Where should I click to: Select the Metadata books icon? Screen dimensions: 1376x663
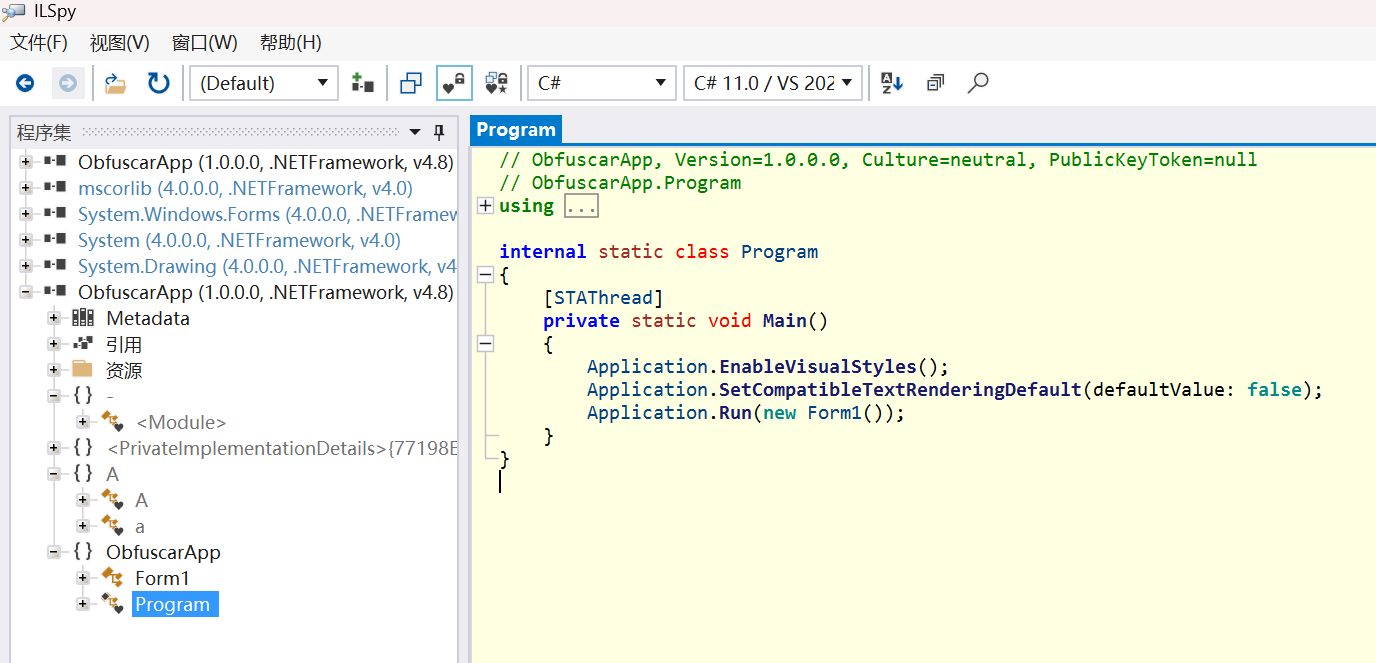click(83, 318)
